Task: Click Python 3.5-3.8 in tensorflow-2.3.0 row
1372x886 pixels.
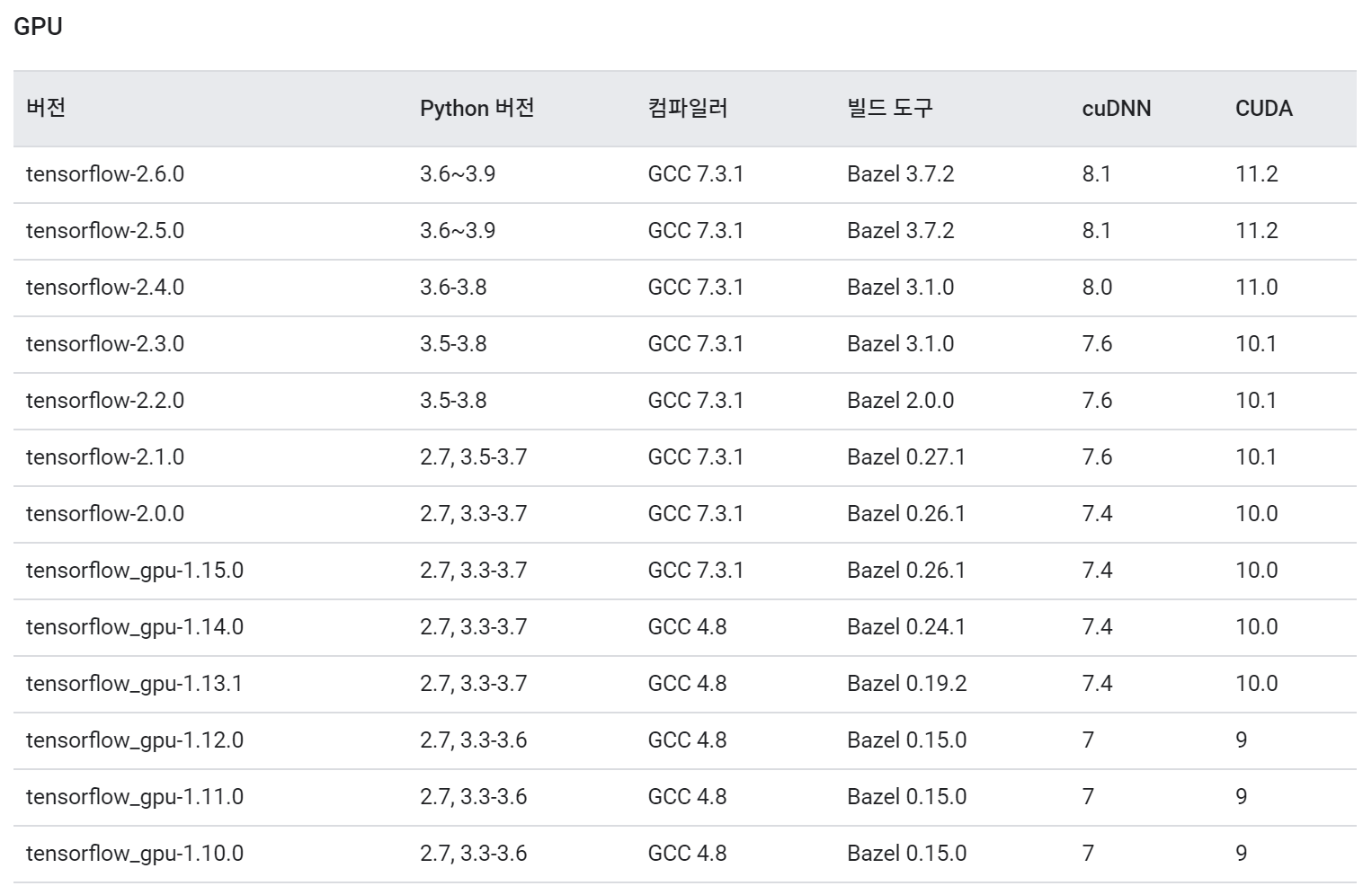Action: point(453,344)
